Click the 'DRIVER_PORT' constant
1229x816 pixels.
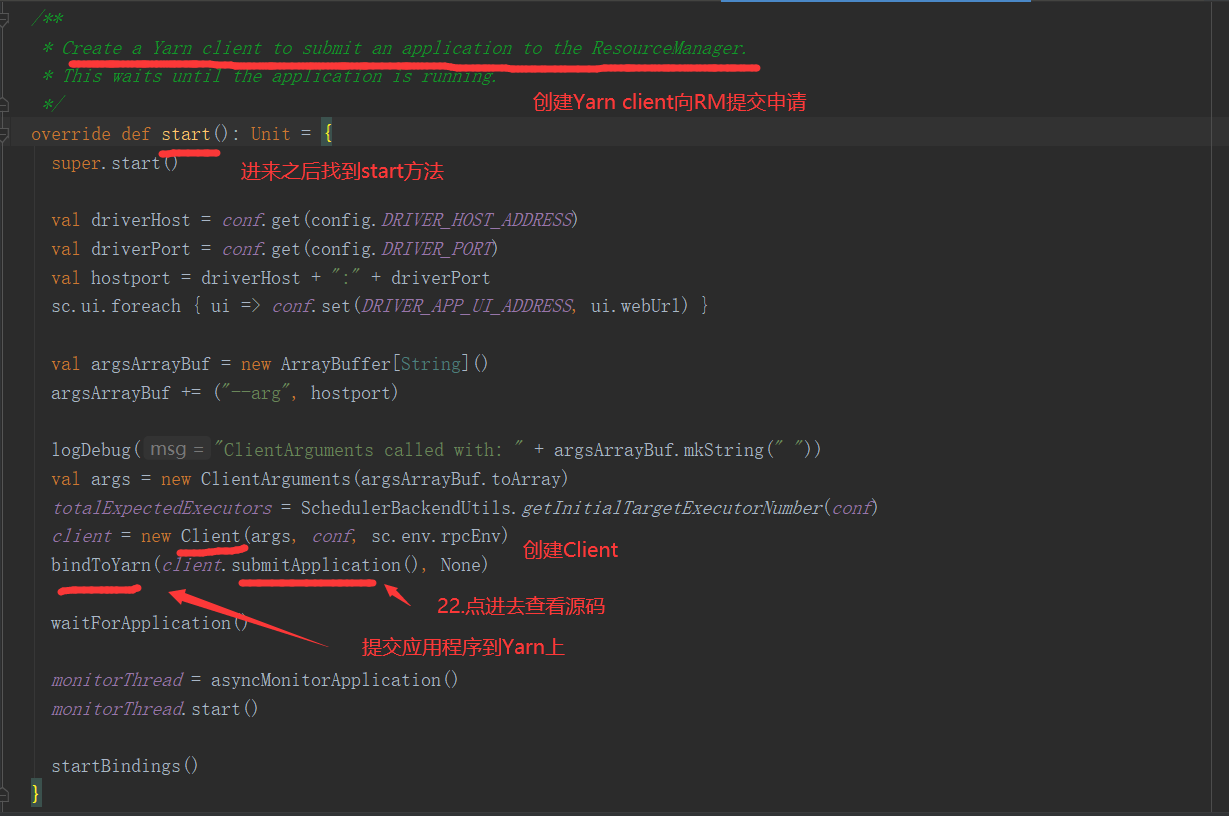click(438, 248)
